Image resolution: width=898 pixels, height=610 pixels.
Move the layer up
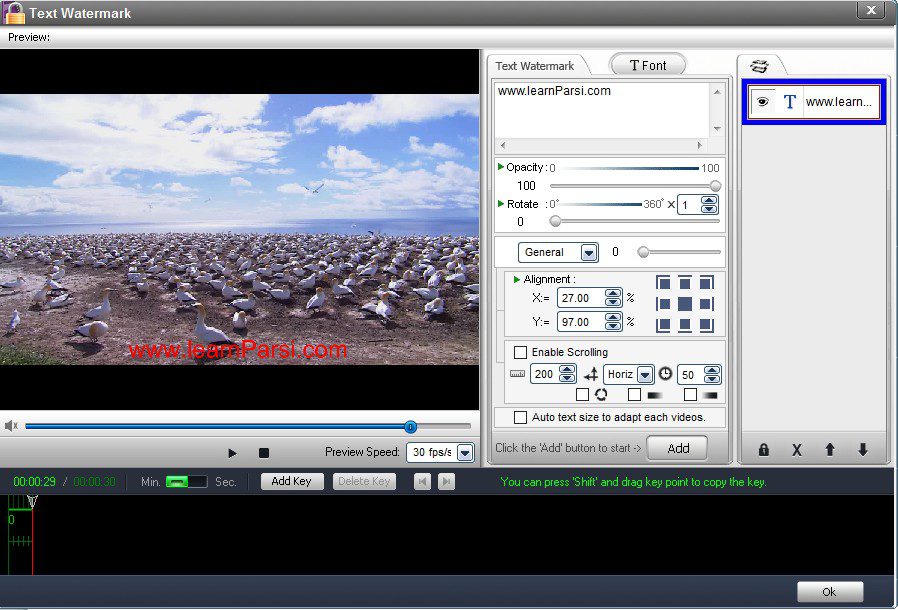click(830, 450)
